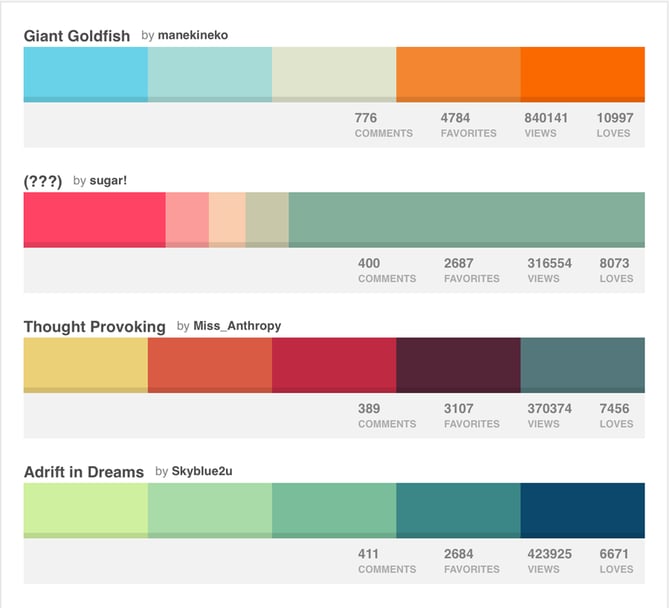
Task: Open the Adrift in Dreams palette
Action: click(83, 471)
